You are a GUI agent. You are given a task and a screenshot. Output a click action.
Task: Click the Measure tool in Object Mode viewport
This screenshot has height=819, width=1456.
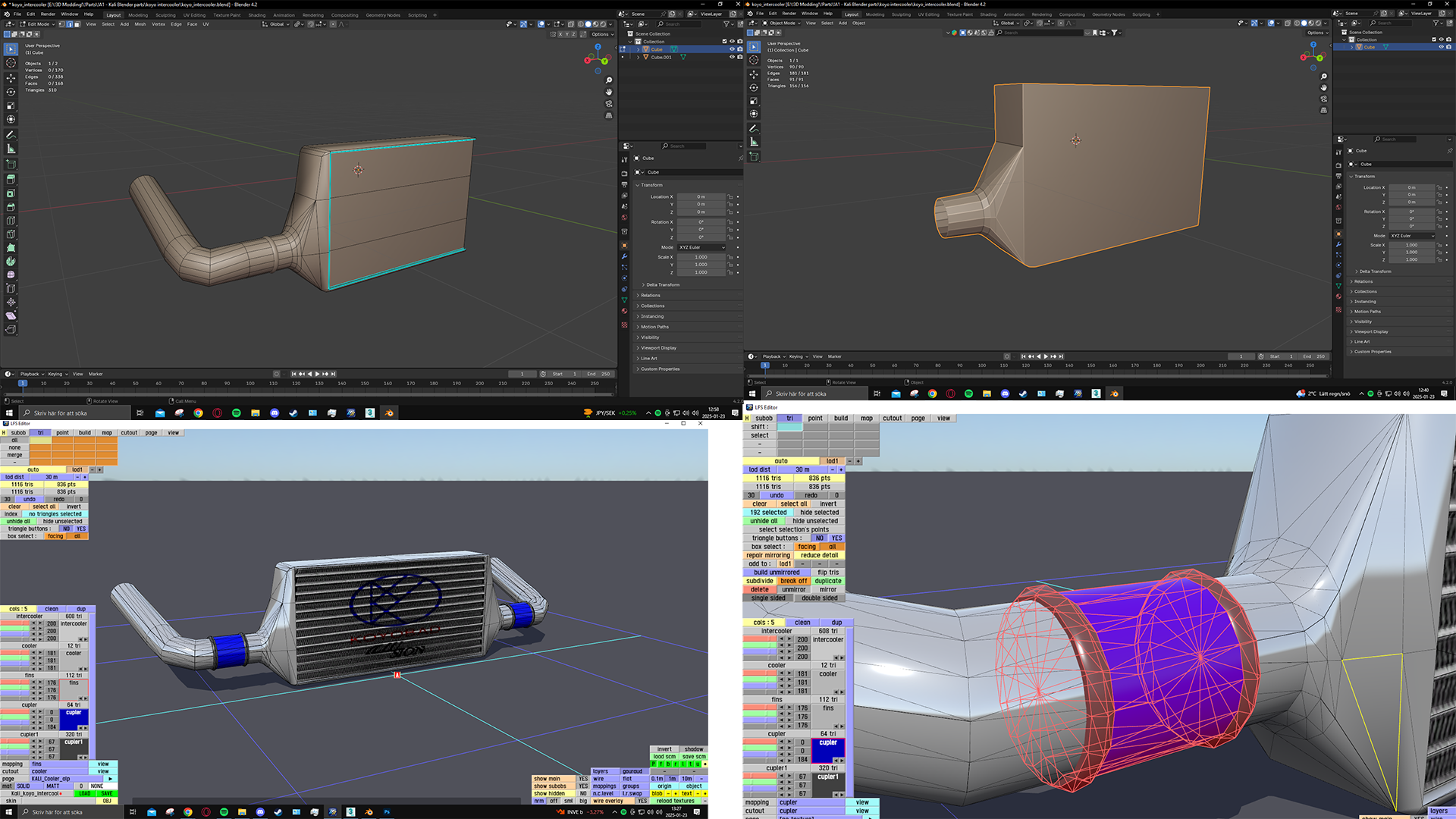click(x=754, y=142)
